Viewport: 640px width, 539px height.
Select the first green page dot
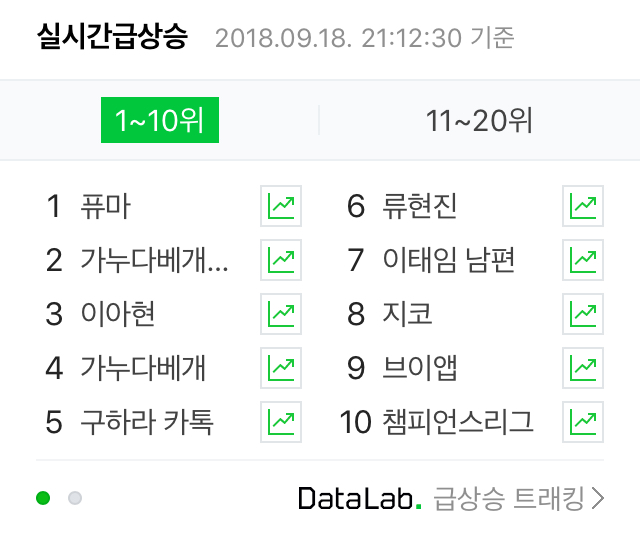[x=43, y=498]
